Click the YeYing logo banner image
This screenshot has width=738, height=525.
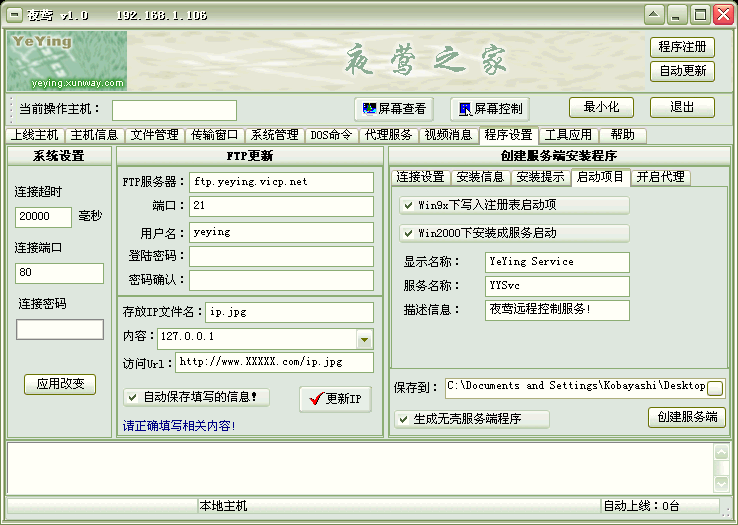click(67, 60)
